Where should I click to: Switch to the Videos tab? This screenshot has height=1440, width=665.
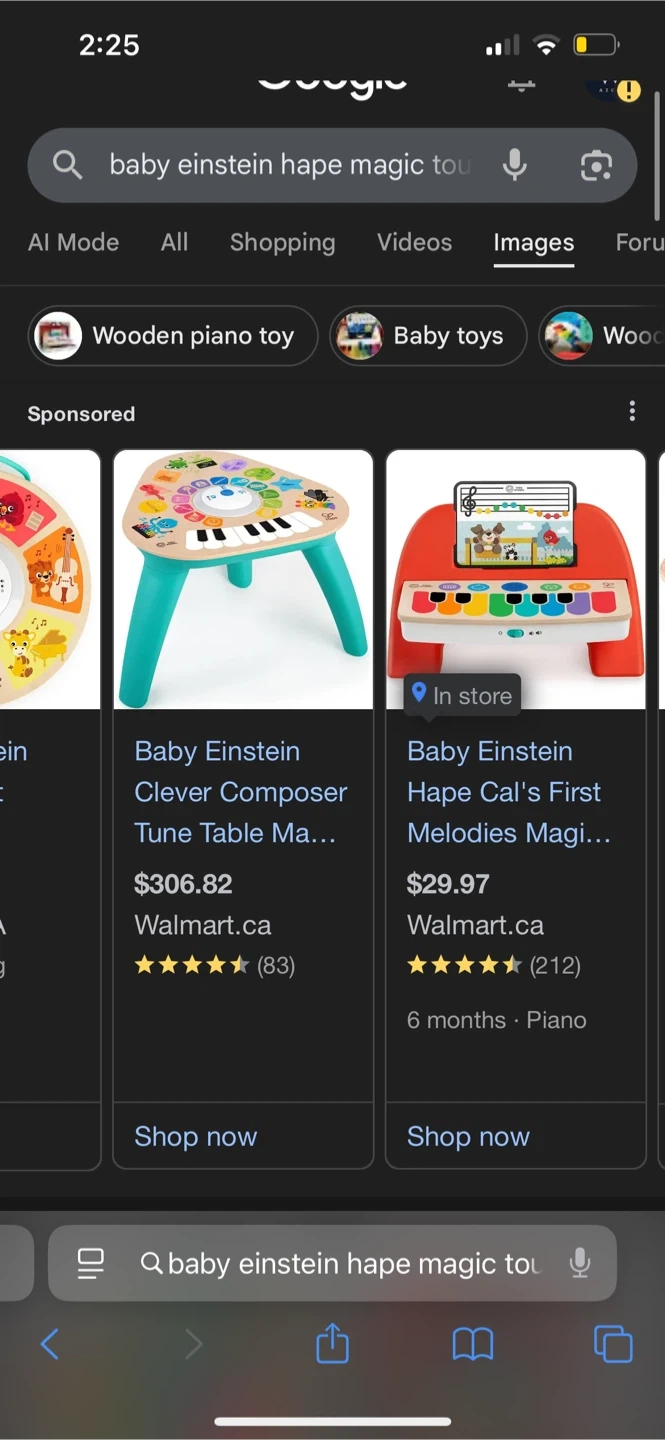414,242
